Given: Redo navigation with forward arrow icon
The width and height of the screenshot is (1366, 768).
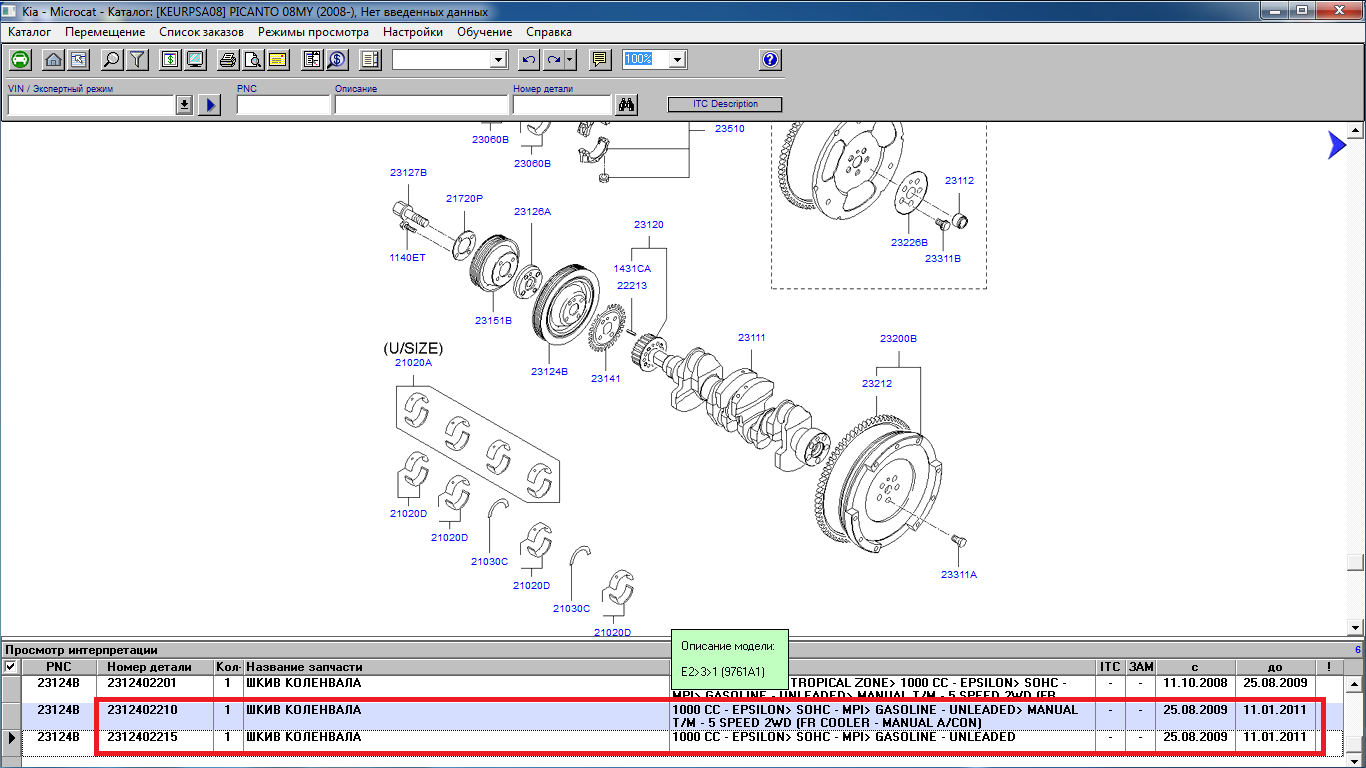Looking at the screenshot, I should (x=553, y=60).
